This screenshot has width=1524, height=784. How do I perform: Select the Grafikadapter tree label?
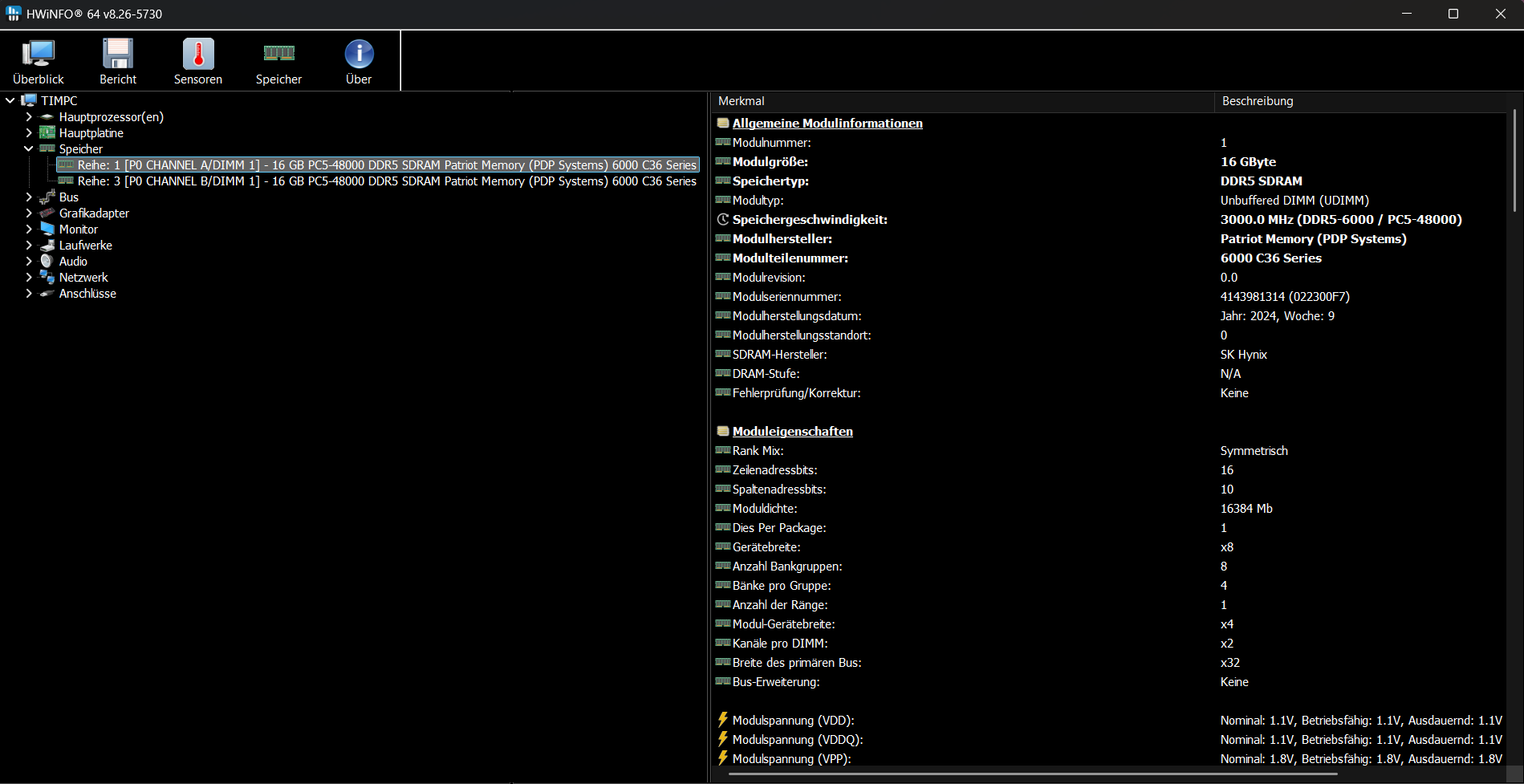(x=94, y=213)
